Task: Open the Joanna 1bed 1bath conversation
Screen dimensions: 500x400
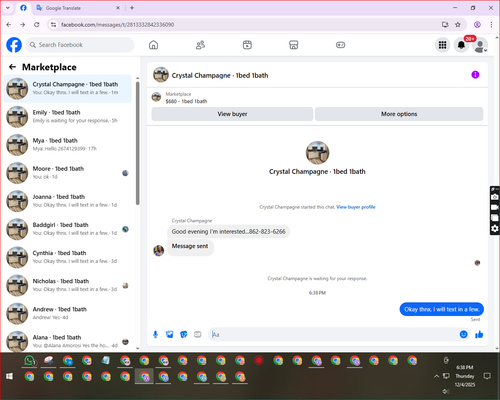Action: (x=68, y=201)
